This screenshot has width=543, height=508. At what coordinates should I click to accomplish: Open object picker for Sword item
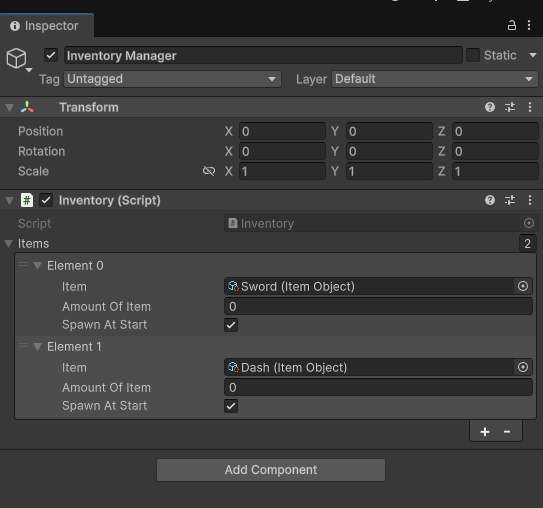click(x=523, y=286)
